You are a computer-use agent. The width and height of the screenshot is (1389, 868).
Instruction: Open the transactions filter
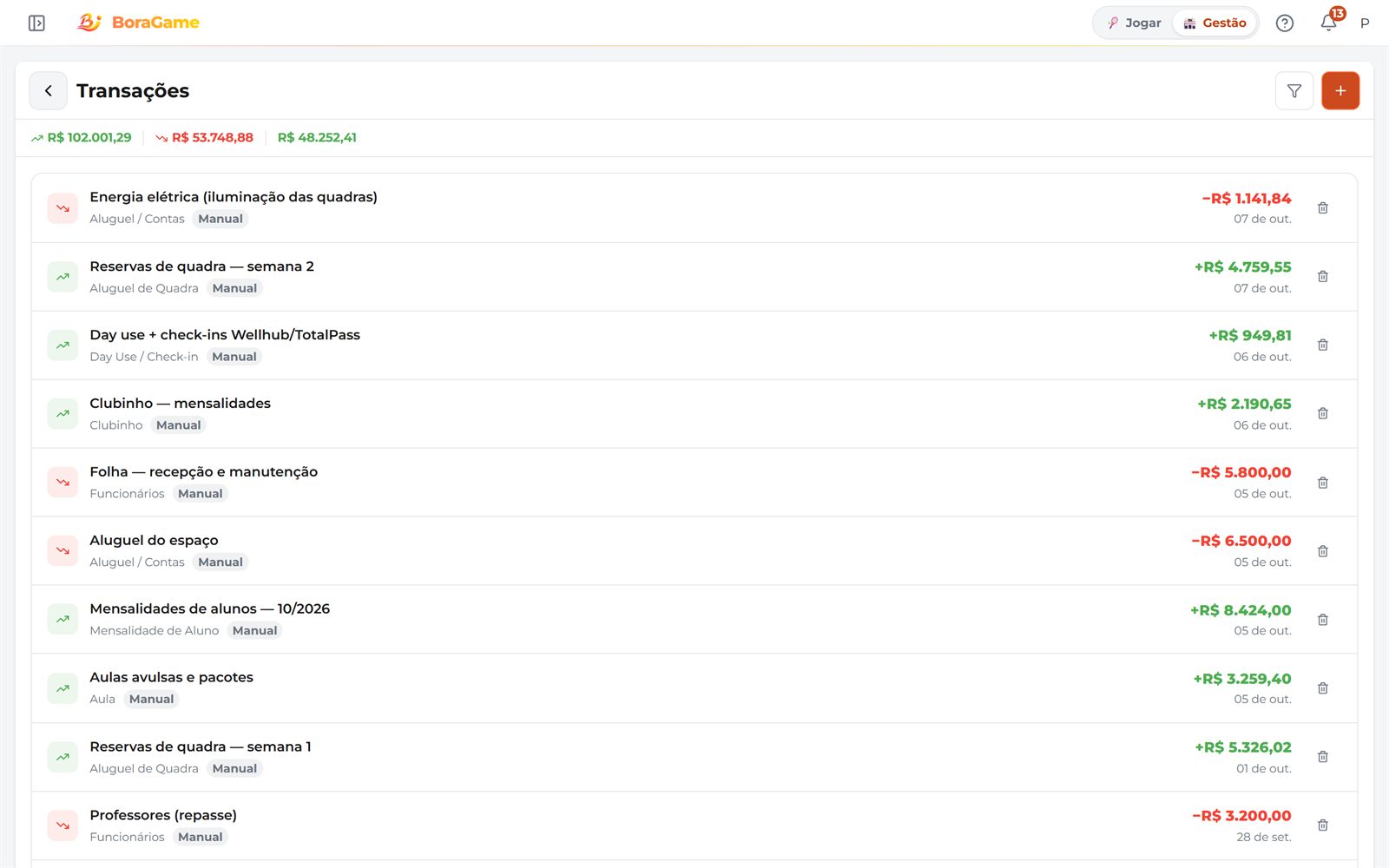coord(1294,90)
